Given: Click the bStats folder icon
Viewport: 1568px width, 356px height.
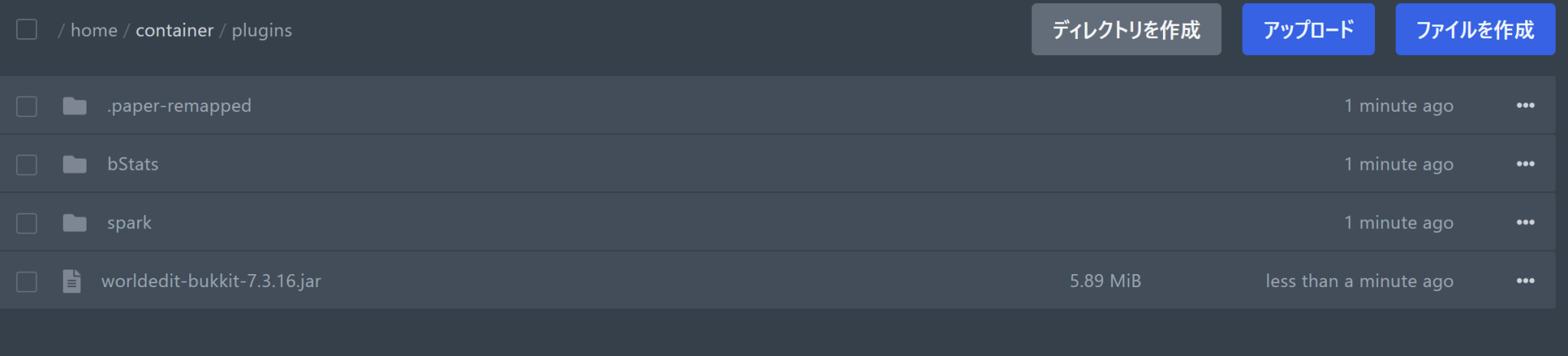Looking at the screenshot, I should 74,164.
